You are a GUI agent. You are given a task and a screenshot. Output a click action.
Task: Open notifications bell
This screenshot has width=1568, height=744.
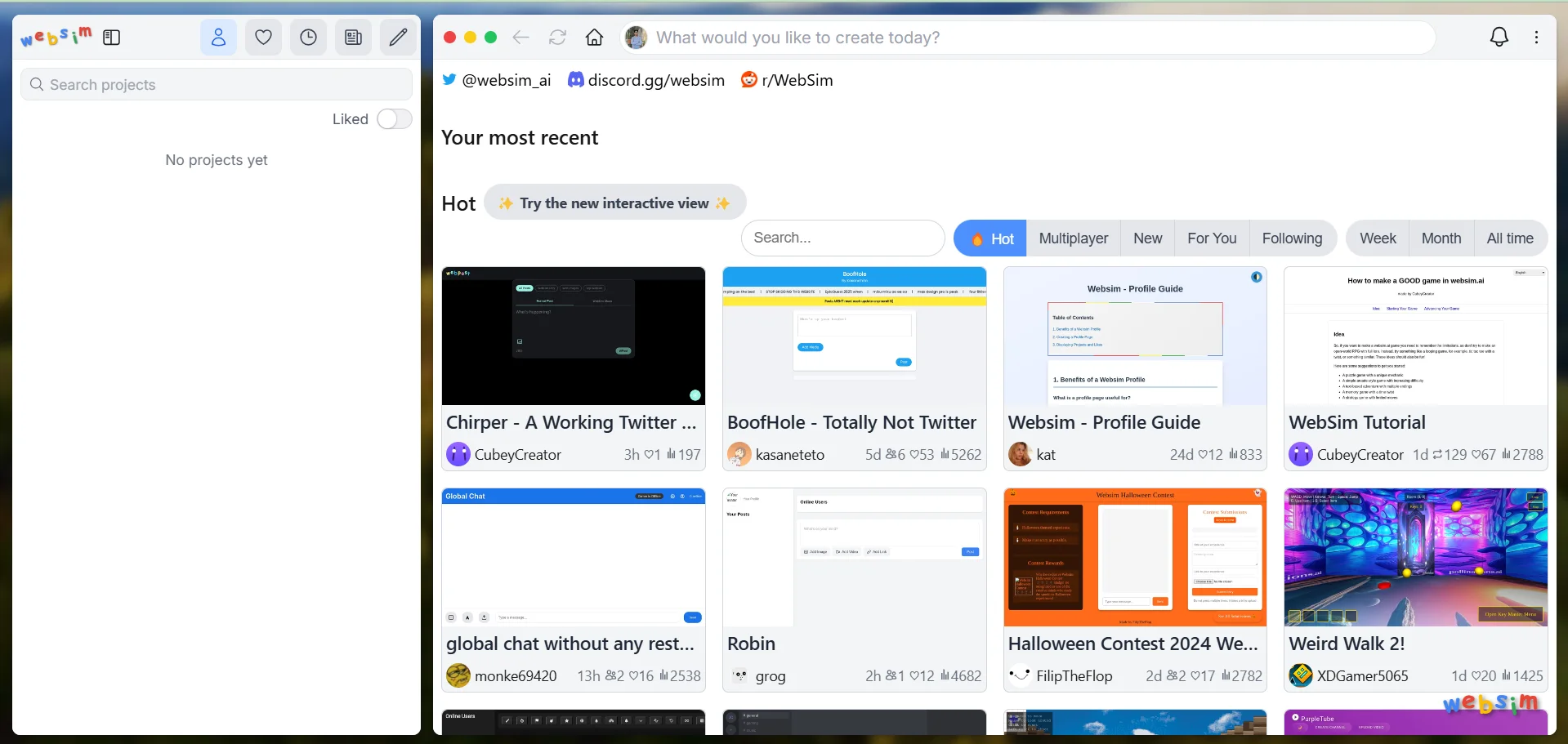(x=1499, y=38)
